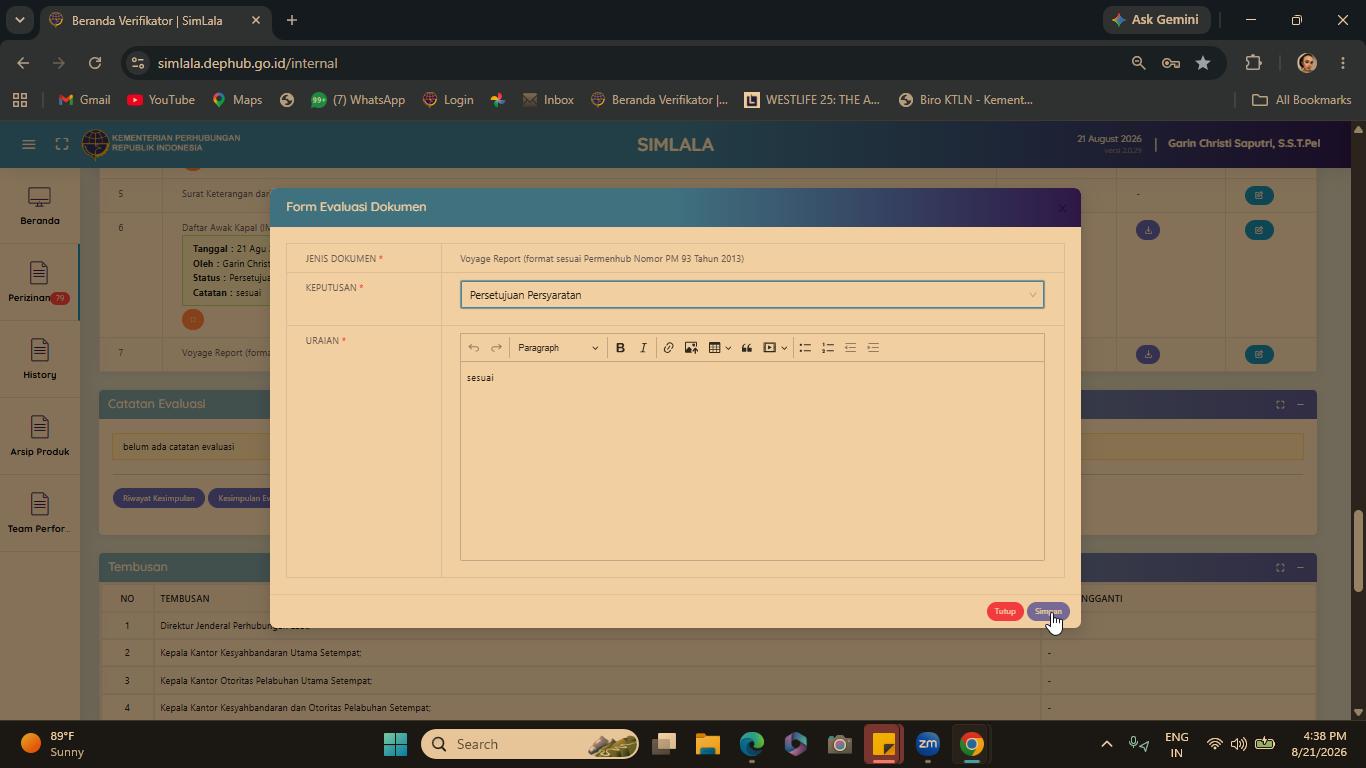
Task: Click inside the Uraian text area
Action: coord(752,460)
